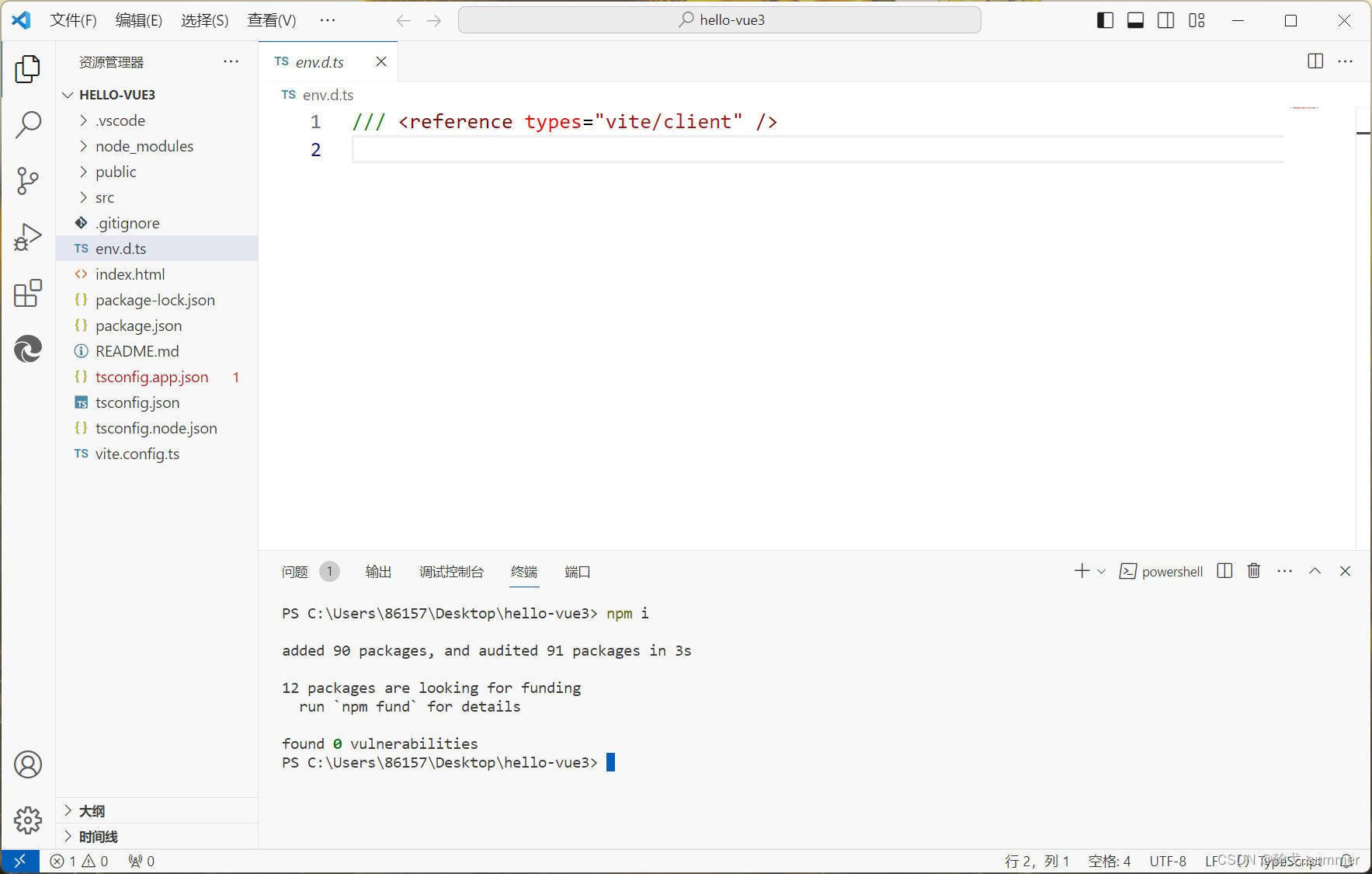Screen dimensions: 1372x874
Task: Open tsconfig.app.json in the explorer
Action: pos(151,377)
